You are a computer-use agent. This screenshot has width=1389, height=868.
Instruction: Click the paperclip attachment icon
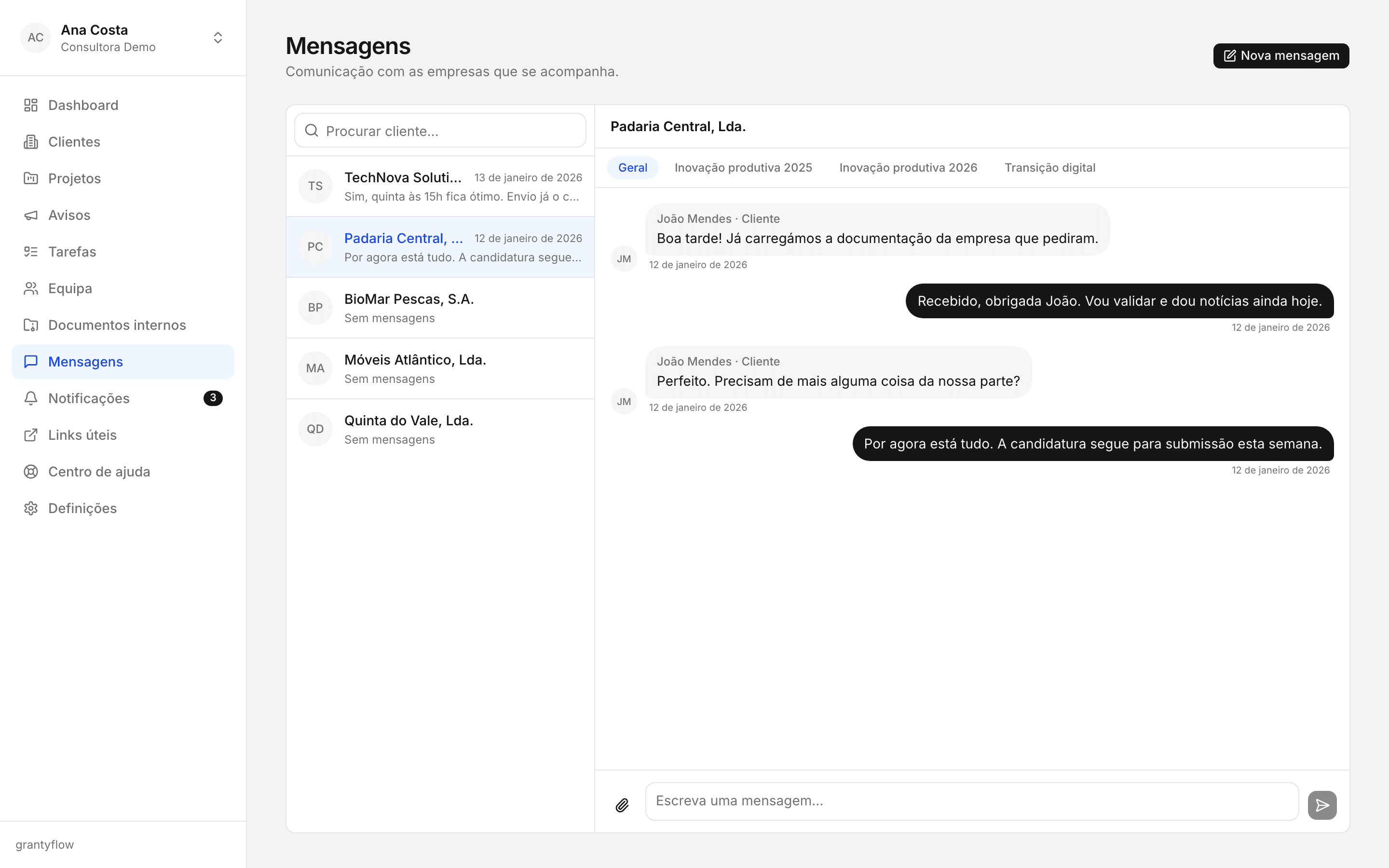[622, 805]
